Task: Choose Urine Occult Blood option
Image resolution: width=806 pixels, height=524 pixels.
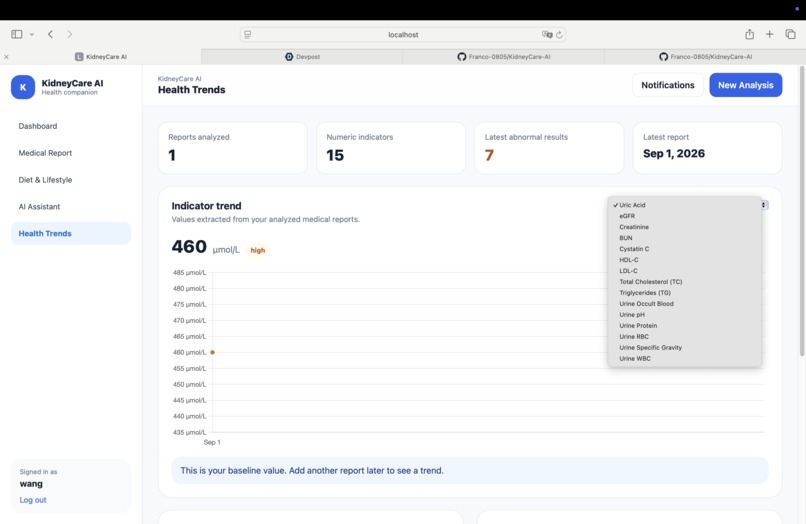Action: coord(684,303)
